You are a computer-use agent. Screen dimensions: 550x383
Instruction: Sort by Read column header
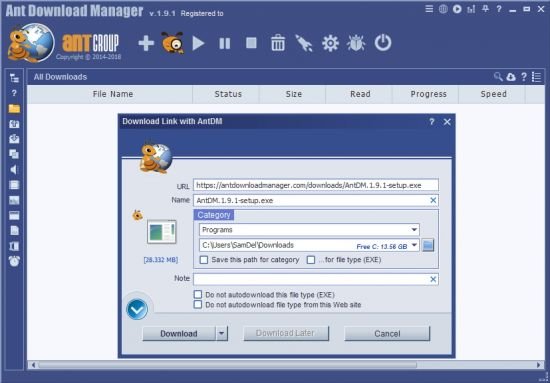coord(360,94)
